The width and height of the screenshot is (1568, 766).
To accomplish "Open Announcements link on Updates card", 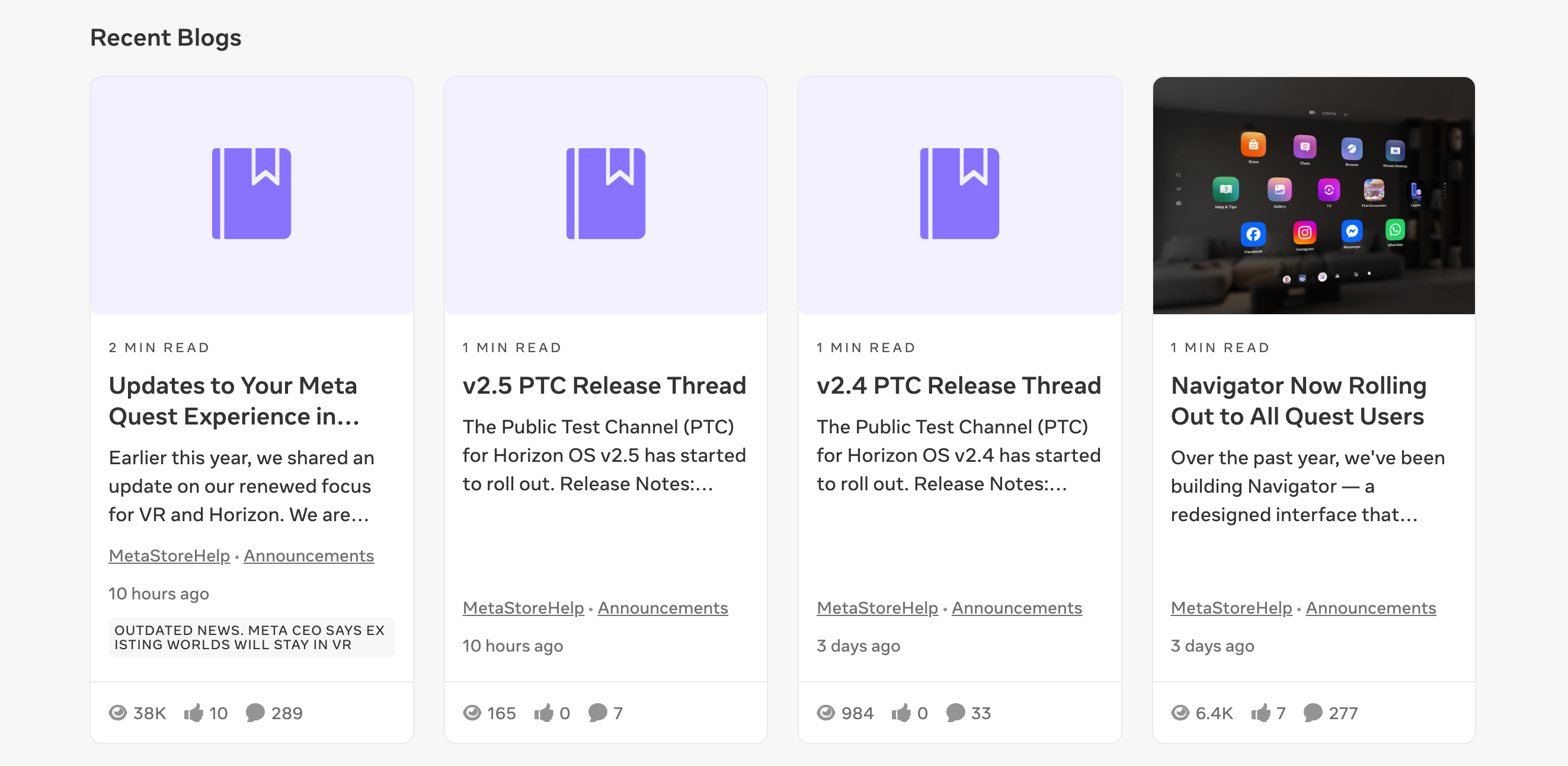I will click(x=309, y=556).
